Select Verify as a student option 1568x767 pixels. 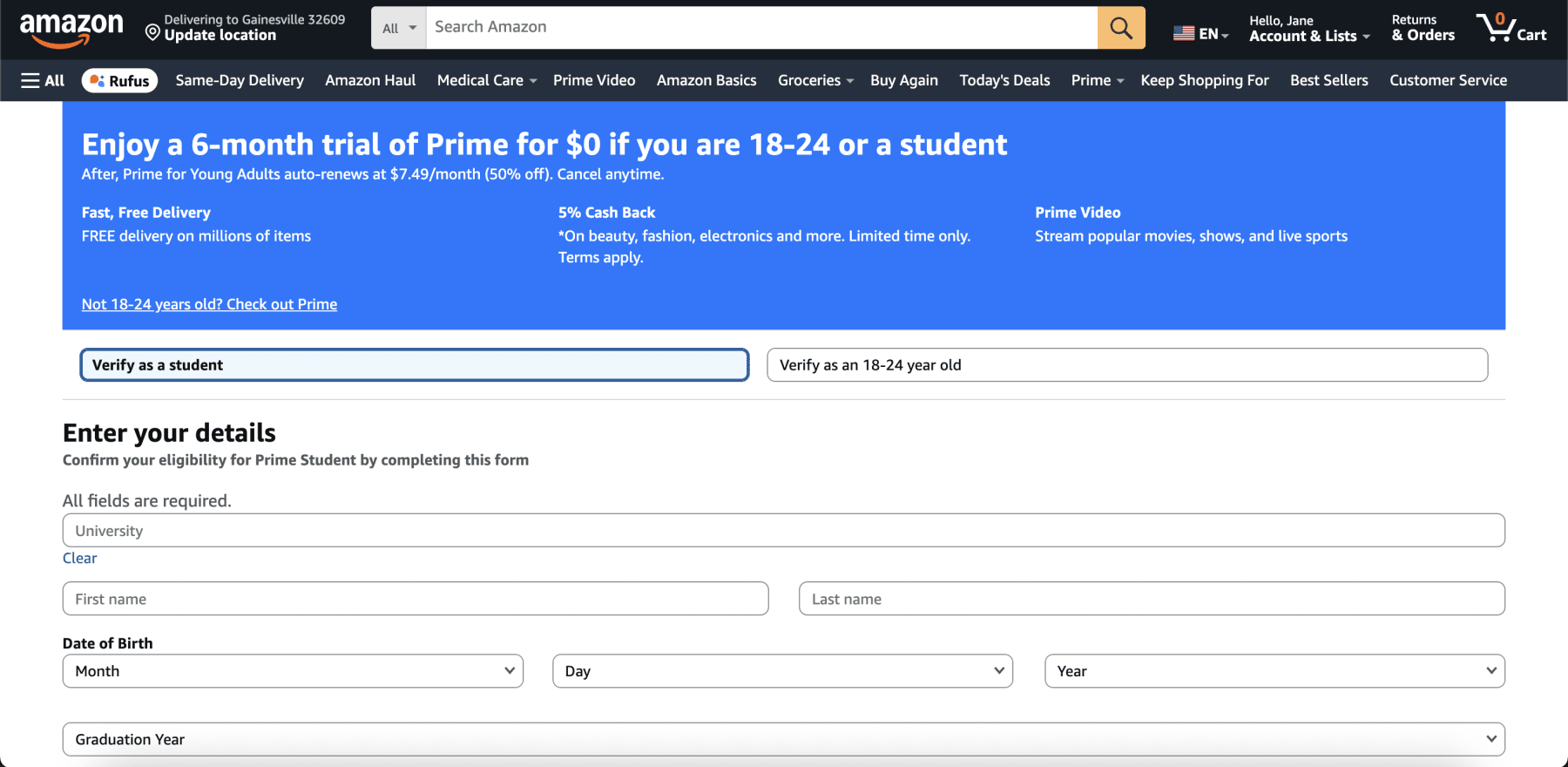point(415,365)
